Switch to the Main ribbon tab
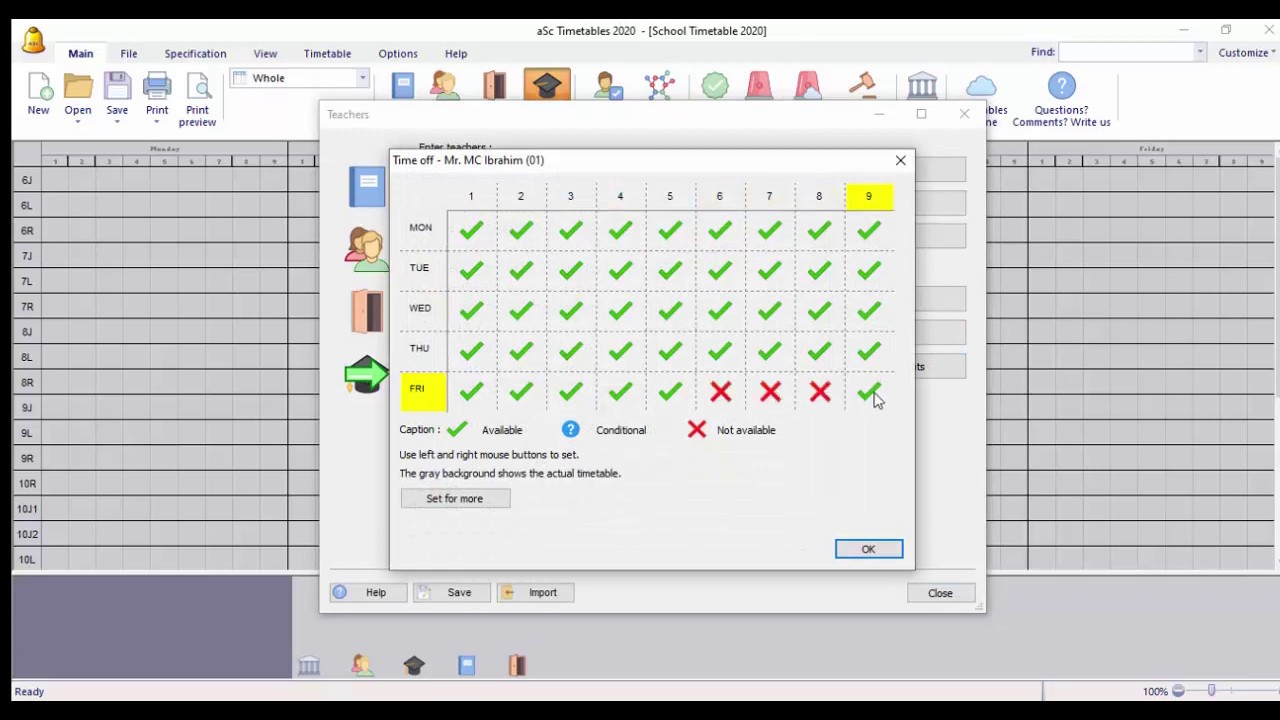The width and height of the screenshot is (1280, 720). (x=81, y=53)
